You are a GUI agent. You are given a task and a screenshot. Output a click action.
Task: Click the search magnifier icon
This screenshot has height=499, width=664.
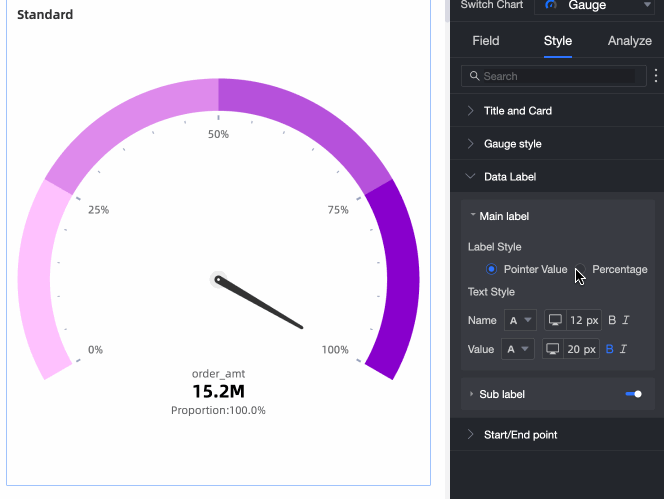pos(474,76)
